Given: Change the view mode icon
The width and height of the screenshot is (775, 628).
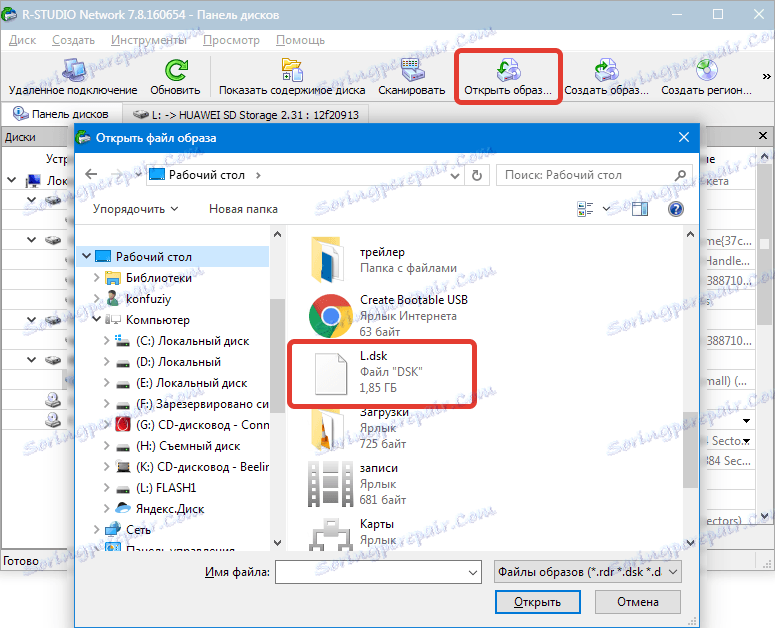Looking at the screenshot, I should pos(585,209).
